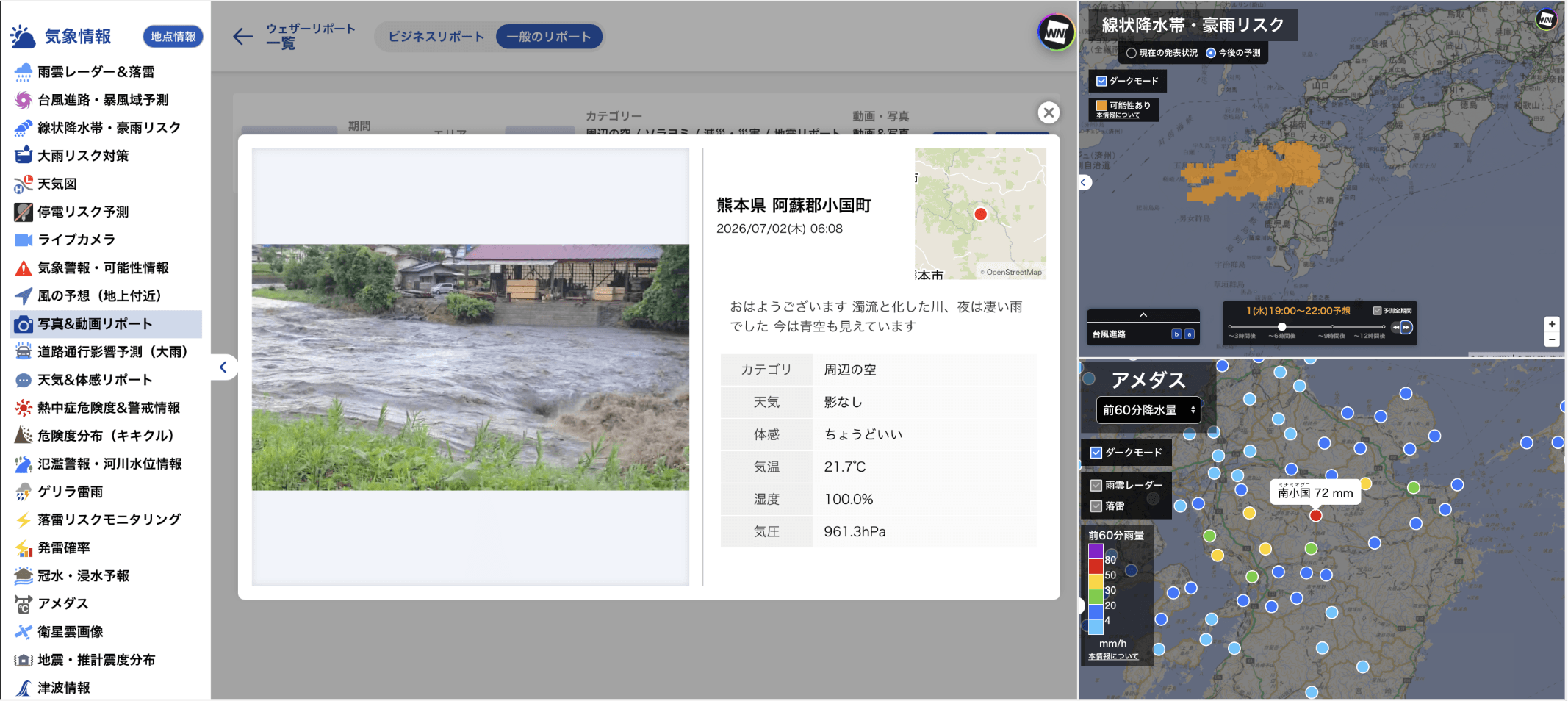Select 写真&動画リポート menu item

(x=106, y=324)
